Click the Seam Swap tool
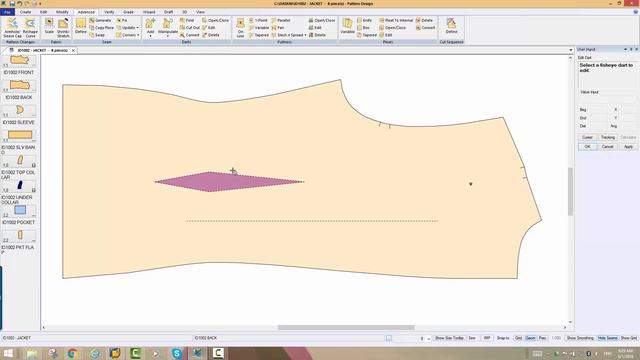The width and height of the screenshot is (640, 360). click(x=97, y=35)
